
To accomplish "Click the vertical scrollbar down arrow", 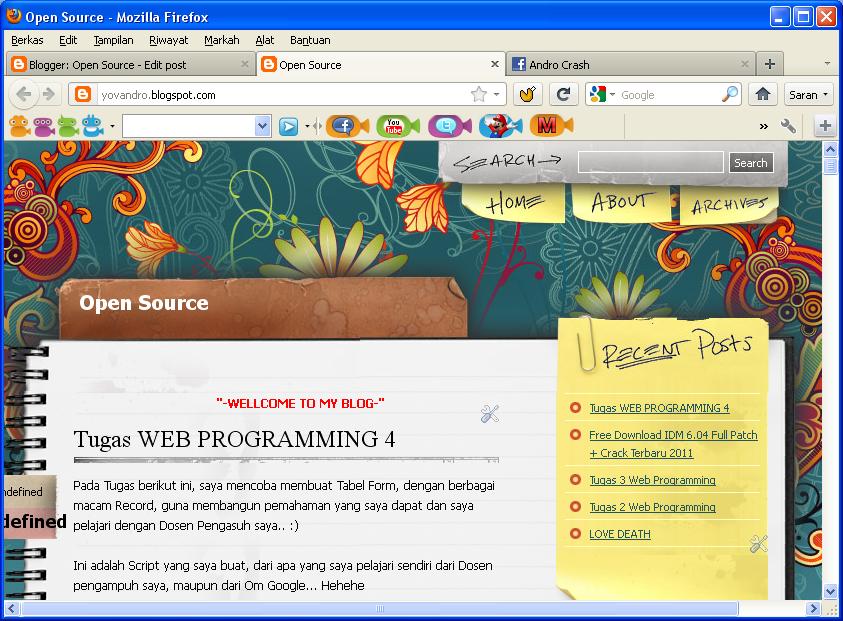I will [830, 591].
